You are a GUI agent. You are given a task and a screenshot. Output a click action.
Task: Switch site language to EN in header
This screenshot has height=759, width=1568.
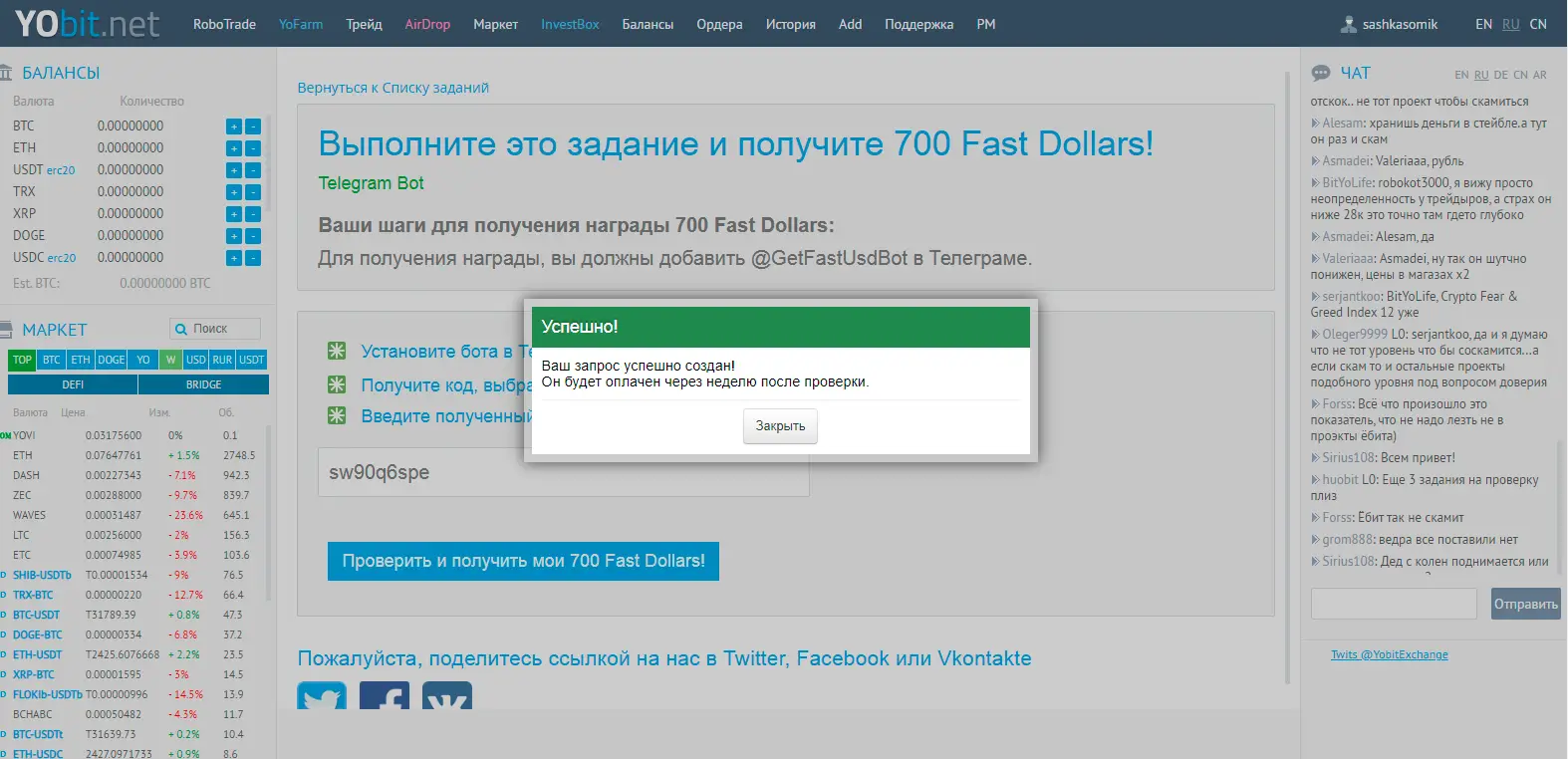click(1483, 25)
